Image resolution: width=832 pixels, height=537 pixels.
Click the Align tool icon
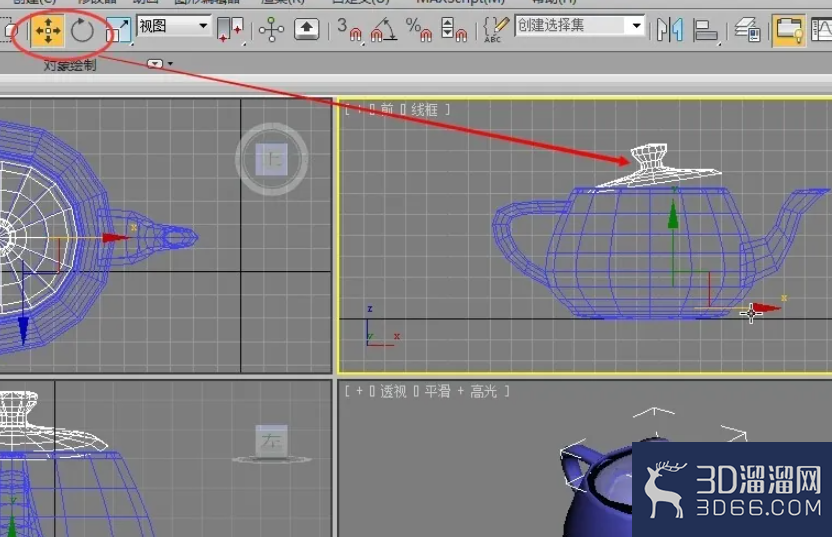pyautogui.click(x=705, y=30)
